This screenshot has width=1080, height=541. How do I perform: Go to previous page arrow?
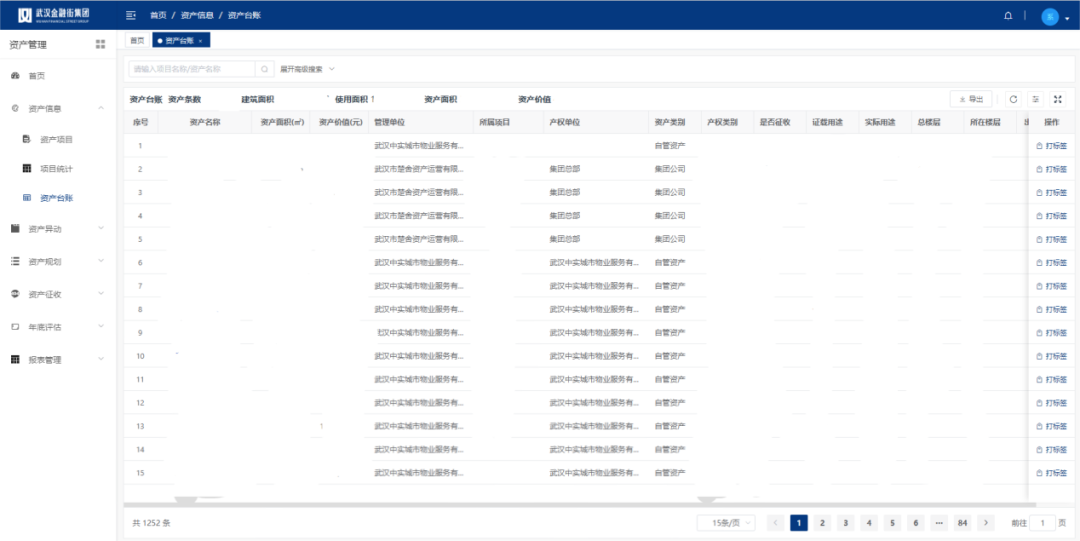click(775, 523)
